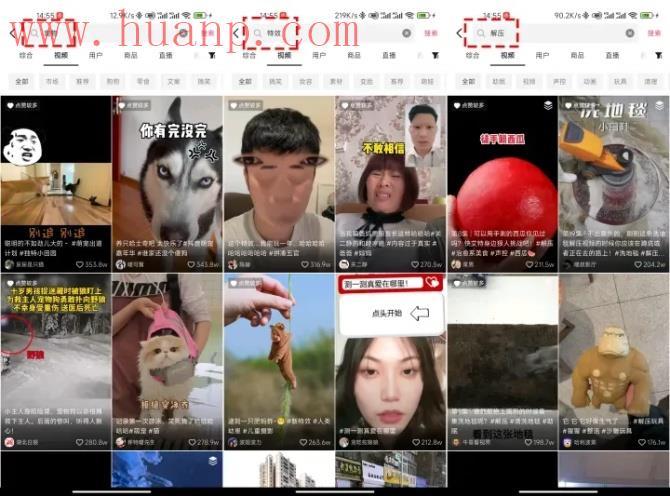Open the author avatar on the husky video

tap(120, 264)
